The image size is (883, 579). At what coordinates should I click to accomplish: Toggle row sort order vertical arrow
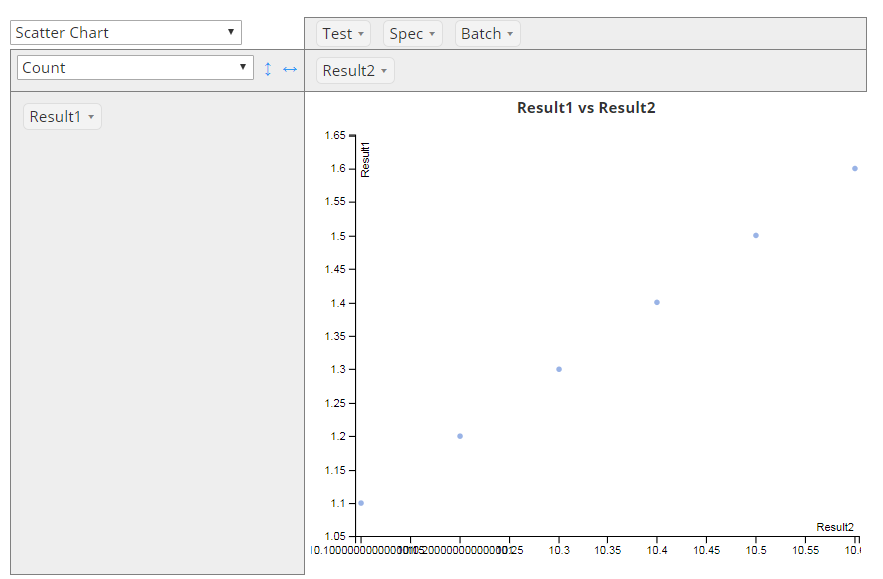point(268,69)
